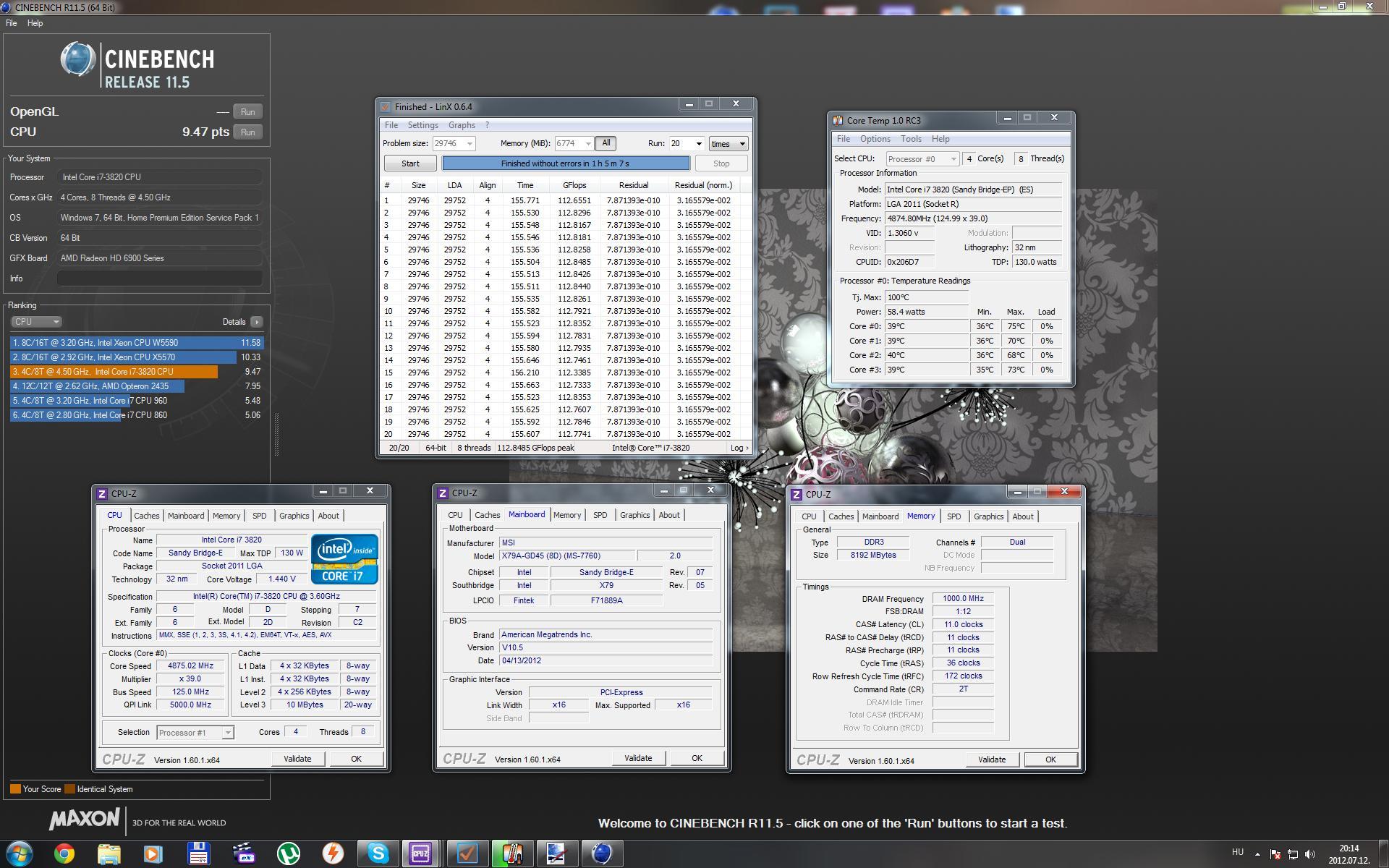
Task: Expand the Ranking Details arrow button
Action: (x=257, y=322)
